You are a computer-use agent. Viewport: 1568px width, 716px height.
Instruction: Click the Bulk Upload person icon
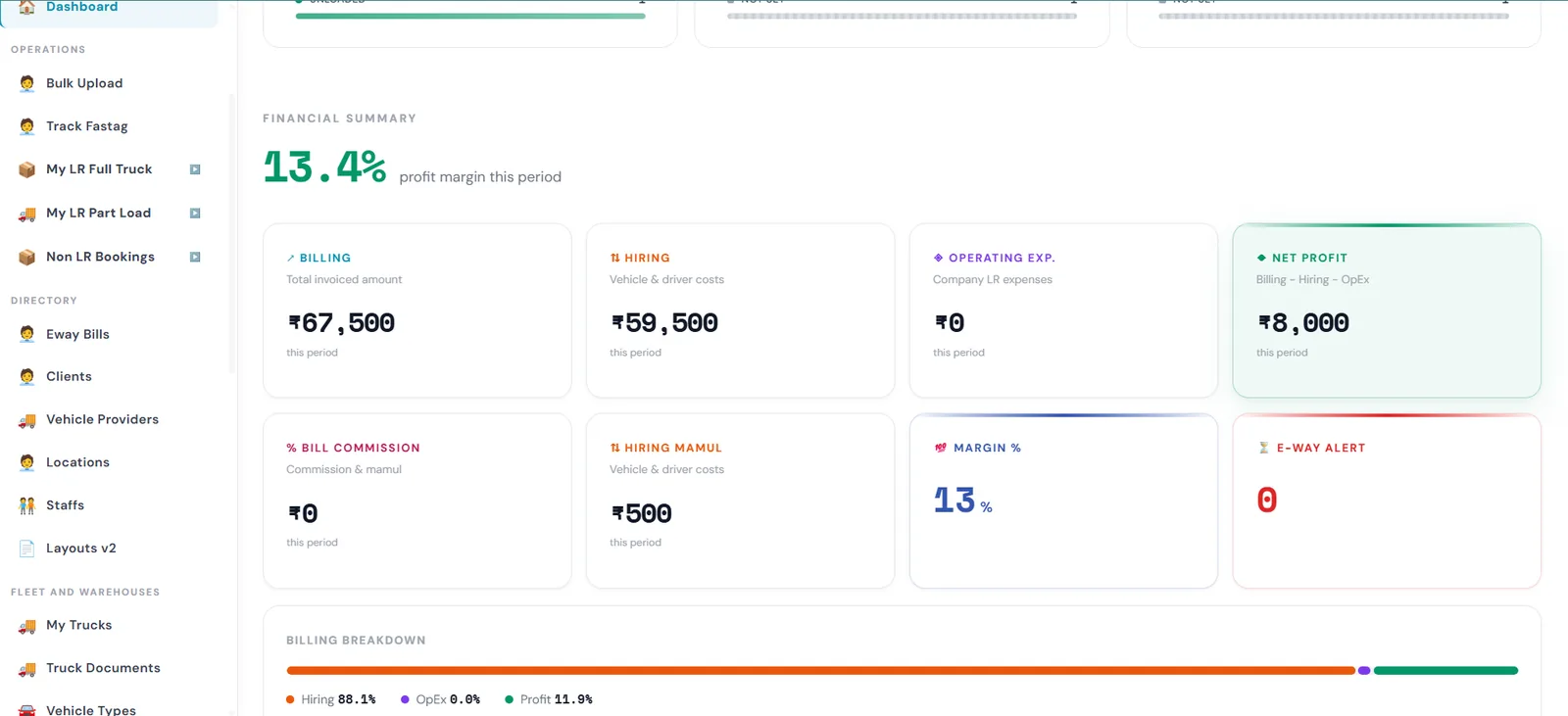pyautogui.click(x=27, y=83)
